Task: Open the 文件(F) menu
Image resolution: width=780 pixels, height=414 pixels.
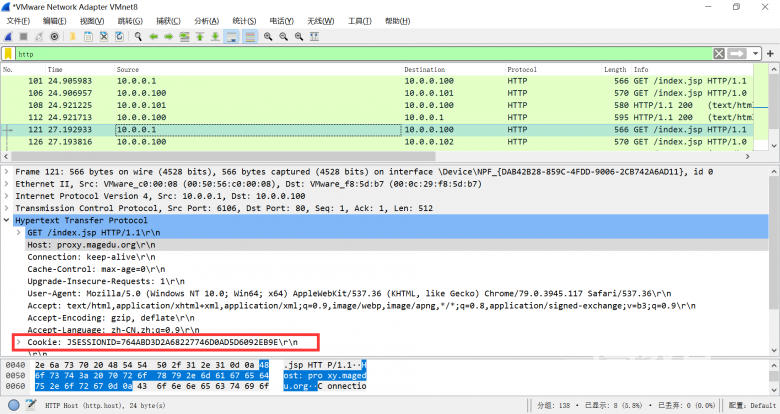Action: (x=18, y=21)
